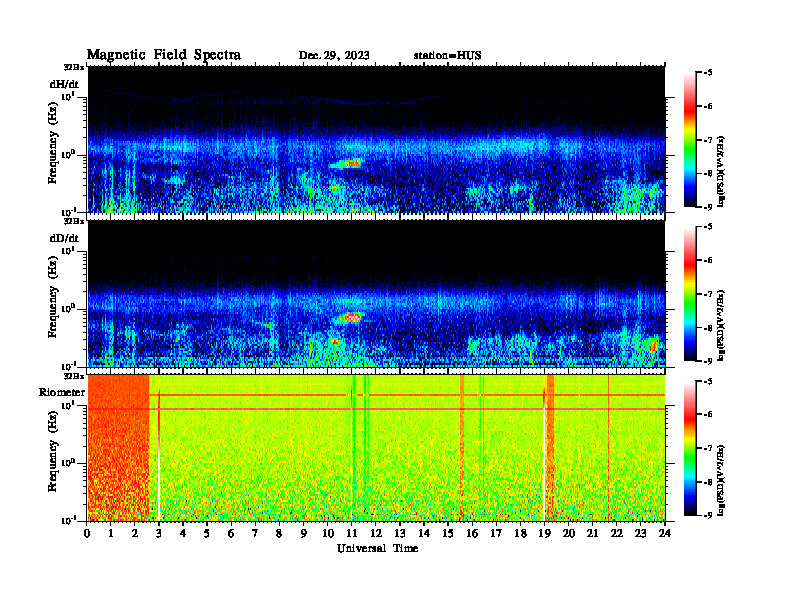The image size is (792, 612).
Task: Click the "Universal Time" axis title
Action: coord(377,548)
